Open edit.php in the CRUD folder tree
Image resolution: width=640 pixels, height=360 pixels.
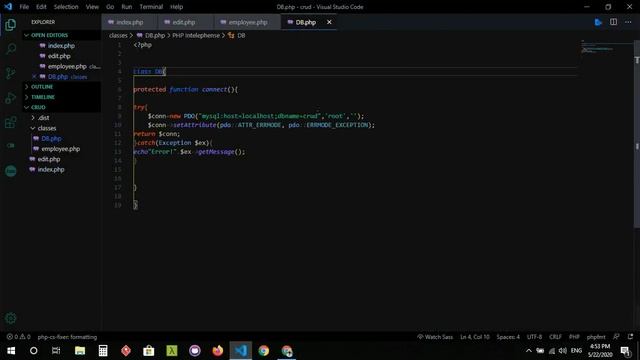[49, 159]
